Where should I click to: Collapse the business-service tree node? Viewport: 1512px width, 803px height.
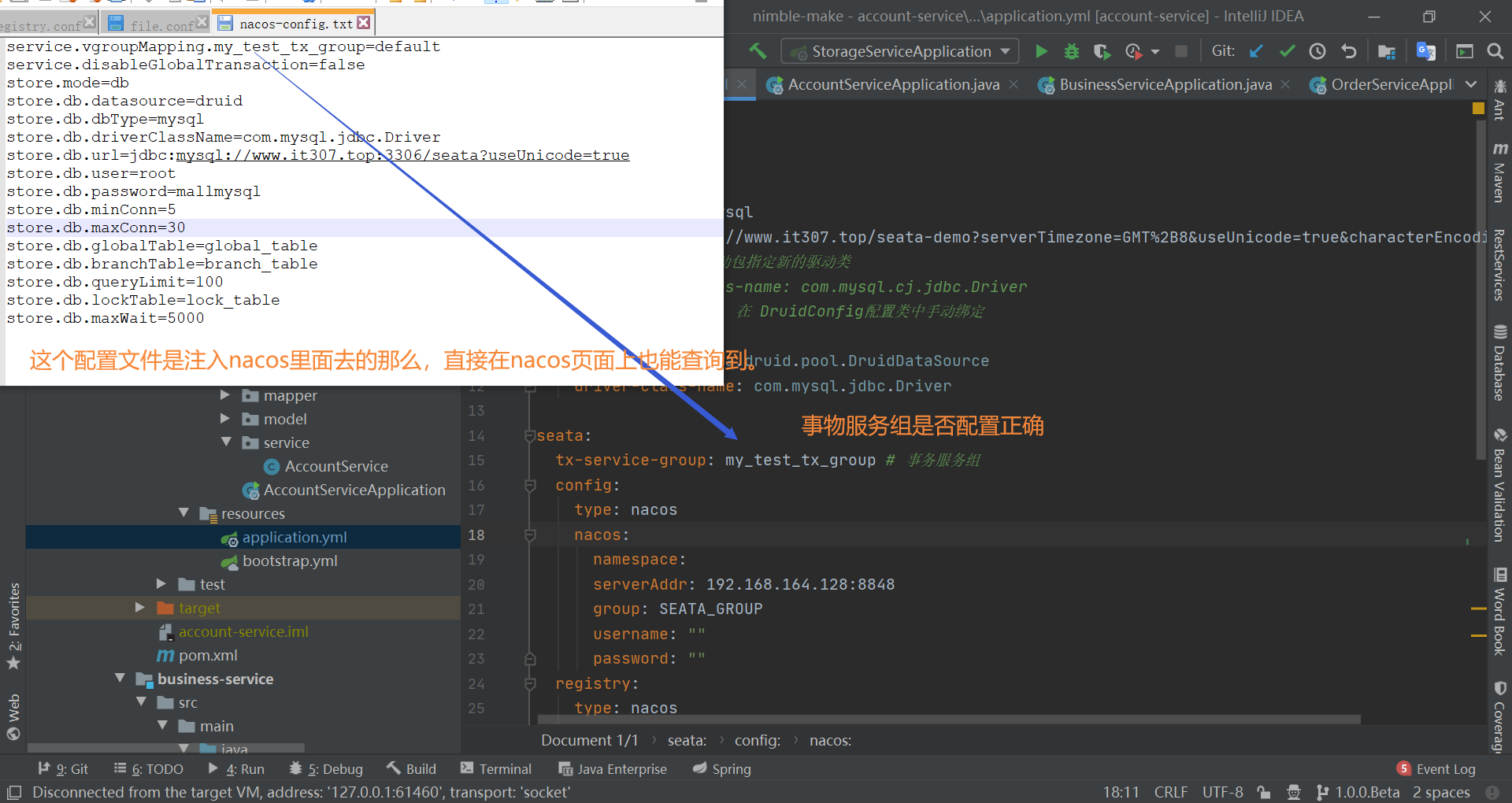(x=120, y=678)
